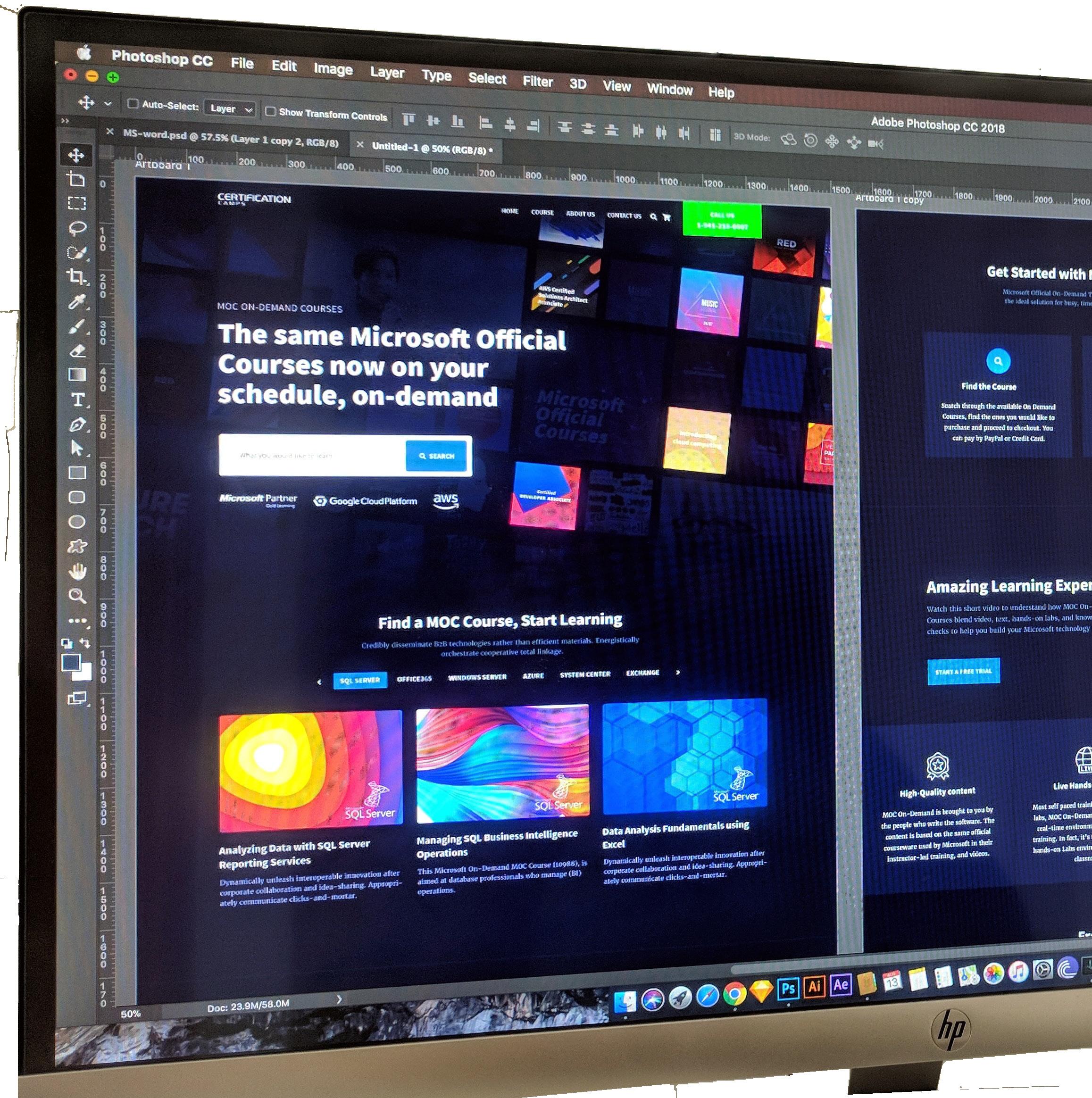Select the Horizontal Type tool
1092x1098 pixels.
click(x=78, y=399)
